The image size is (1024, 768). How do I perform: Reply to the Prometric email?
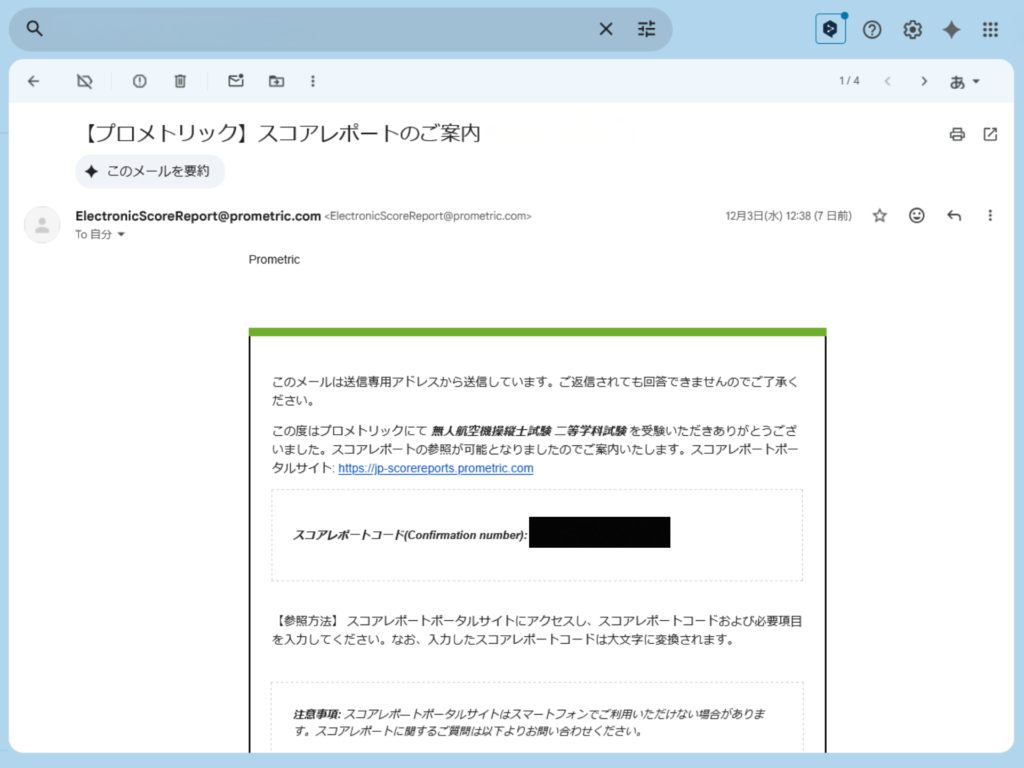(x=953, y=215)
